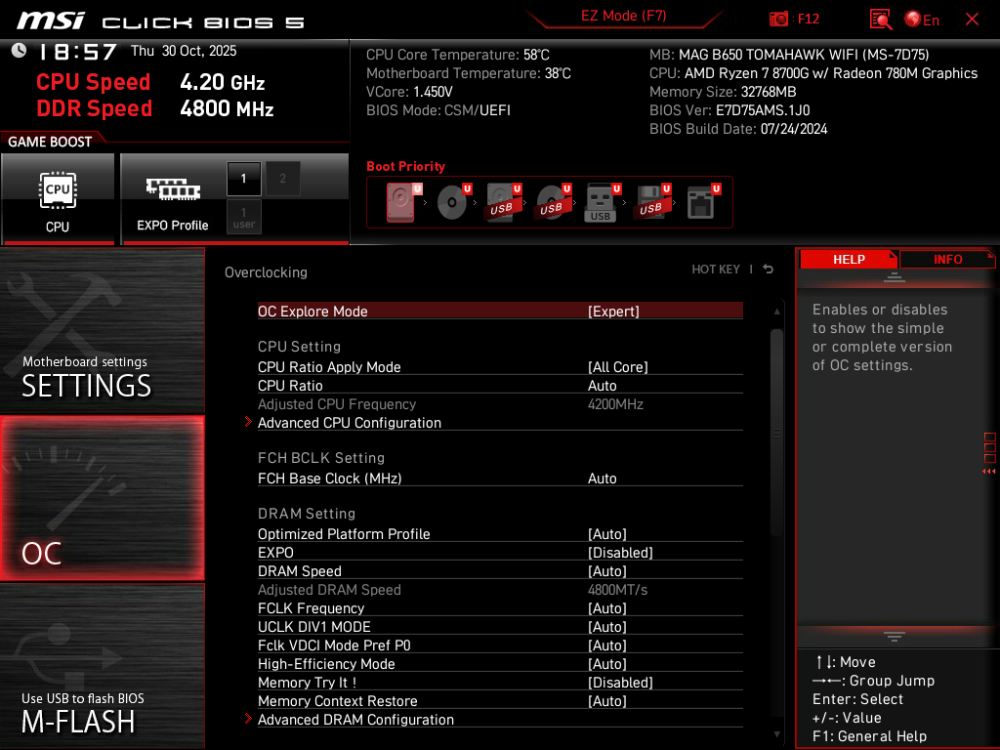
Task: Switch to the INFO tab
Action: pos(946,259)
